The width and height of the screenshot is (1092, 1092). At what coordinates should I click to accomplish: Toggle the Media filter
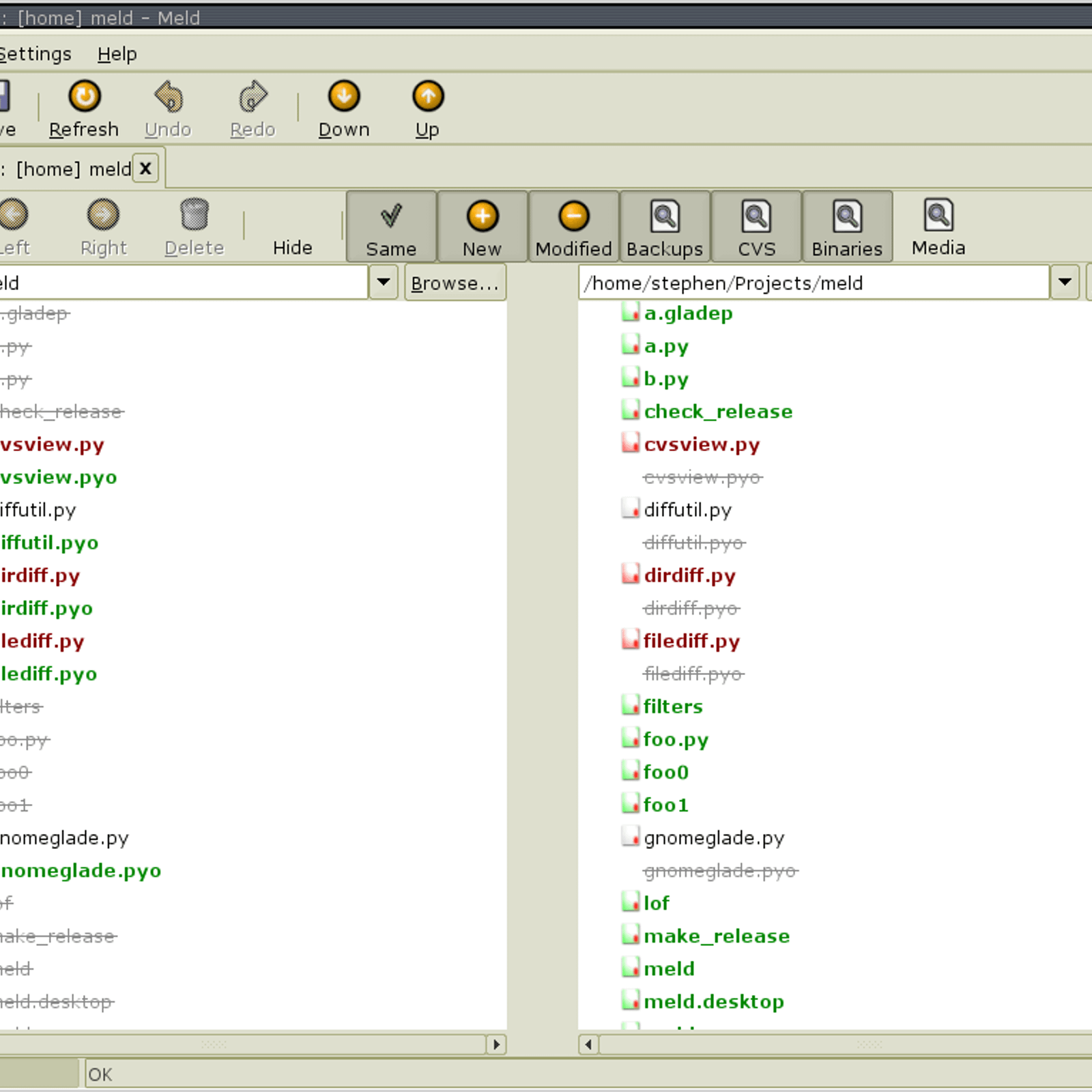[938, 227]
